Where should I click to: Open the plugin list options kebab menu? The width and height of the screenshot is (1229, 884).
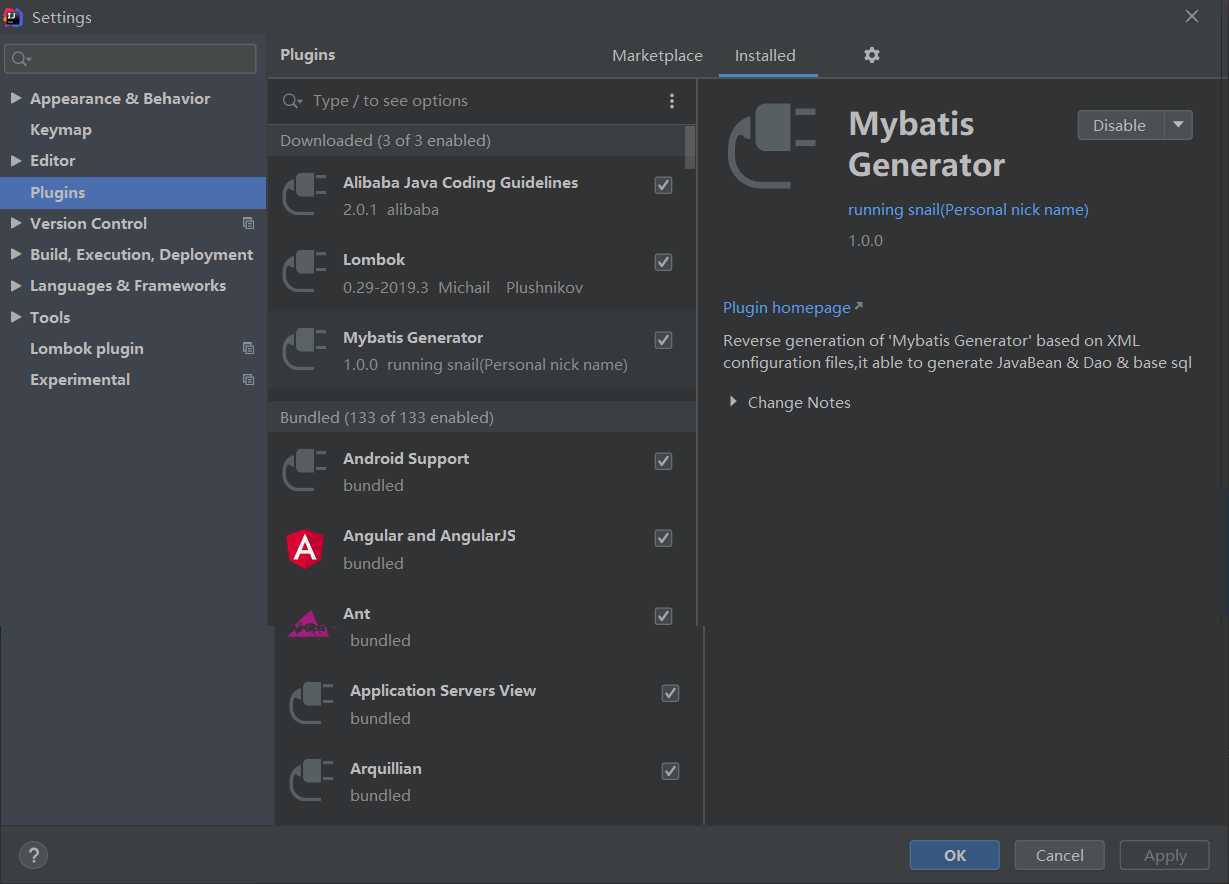(x=672, y=101)
